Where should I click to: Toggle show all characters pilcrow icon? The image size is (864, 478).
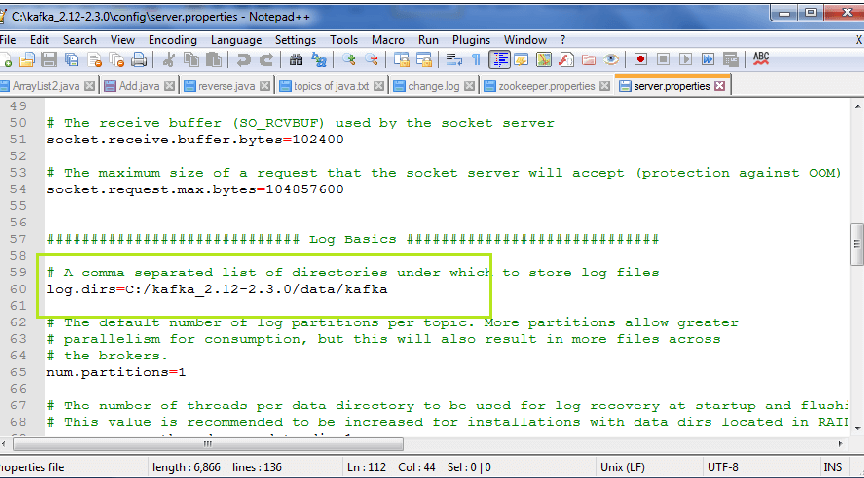tap(476, 60)
